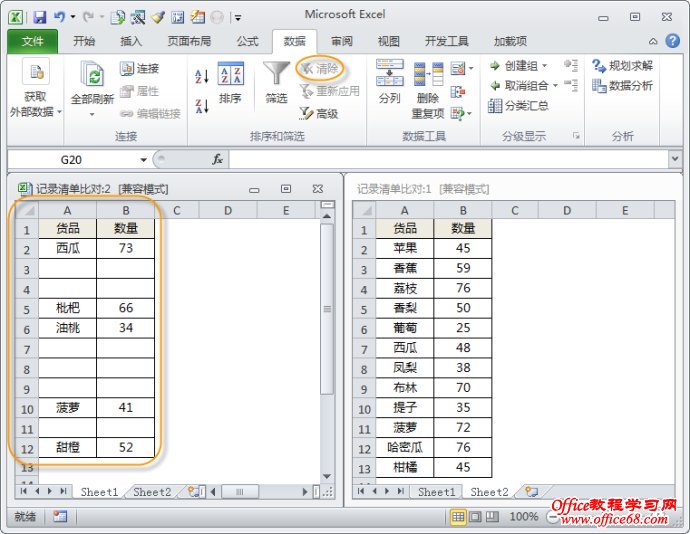Click the Filter (筛选) funnel icon
This screenshot has height=534, width=690.
[276, 75]
